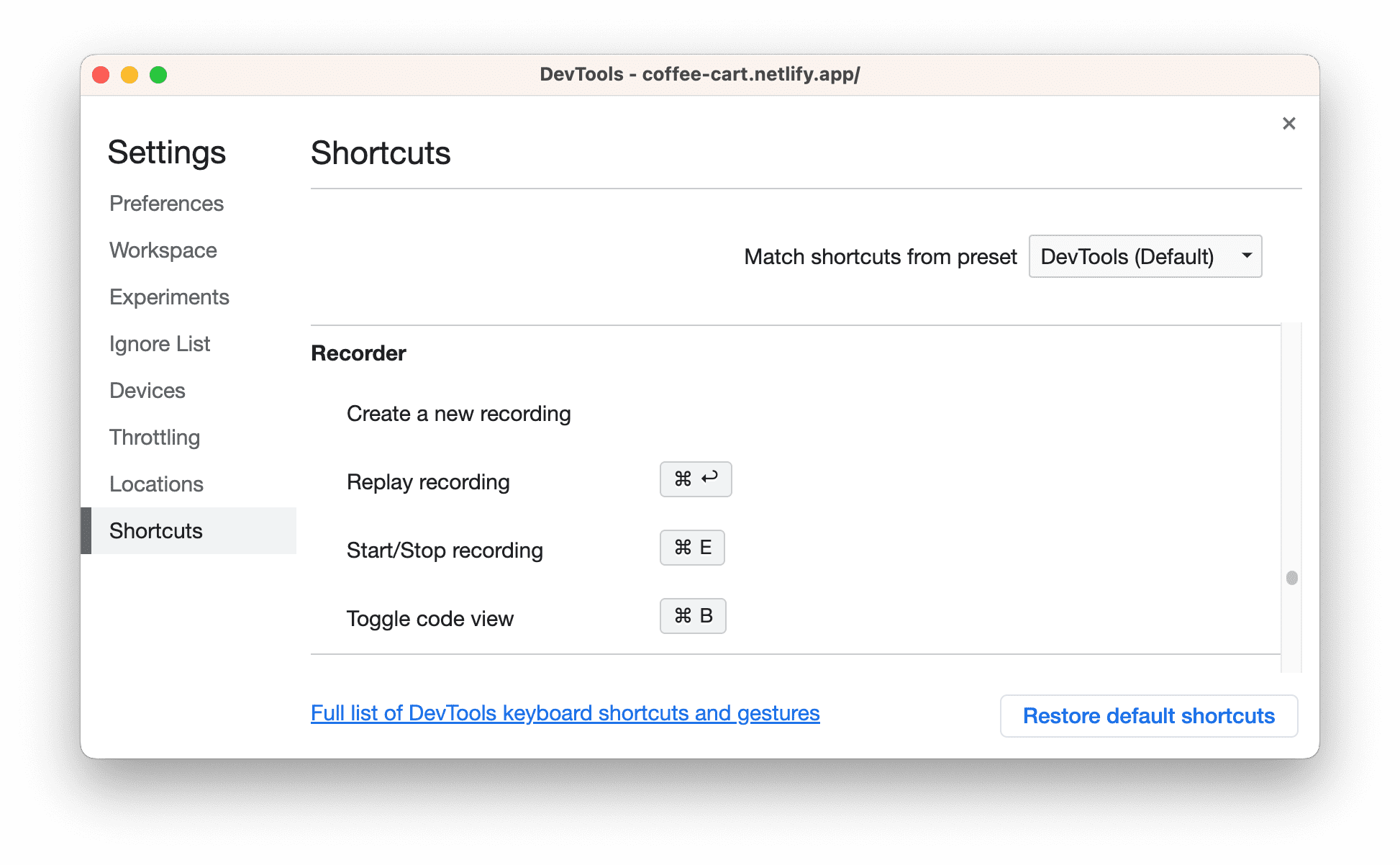Click the Create a new recording option
The height and width of the screenshot is (865, 1400).
(x=459, y=413)
